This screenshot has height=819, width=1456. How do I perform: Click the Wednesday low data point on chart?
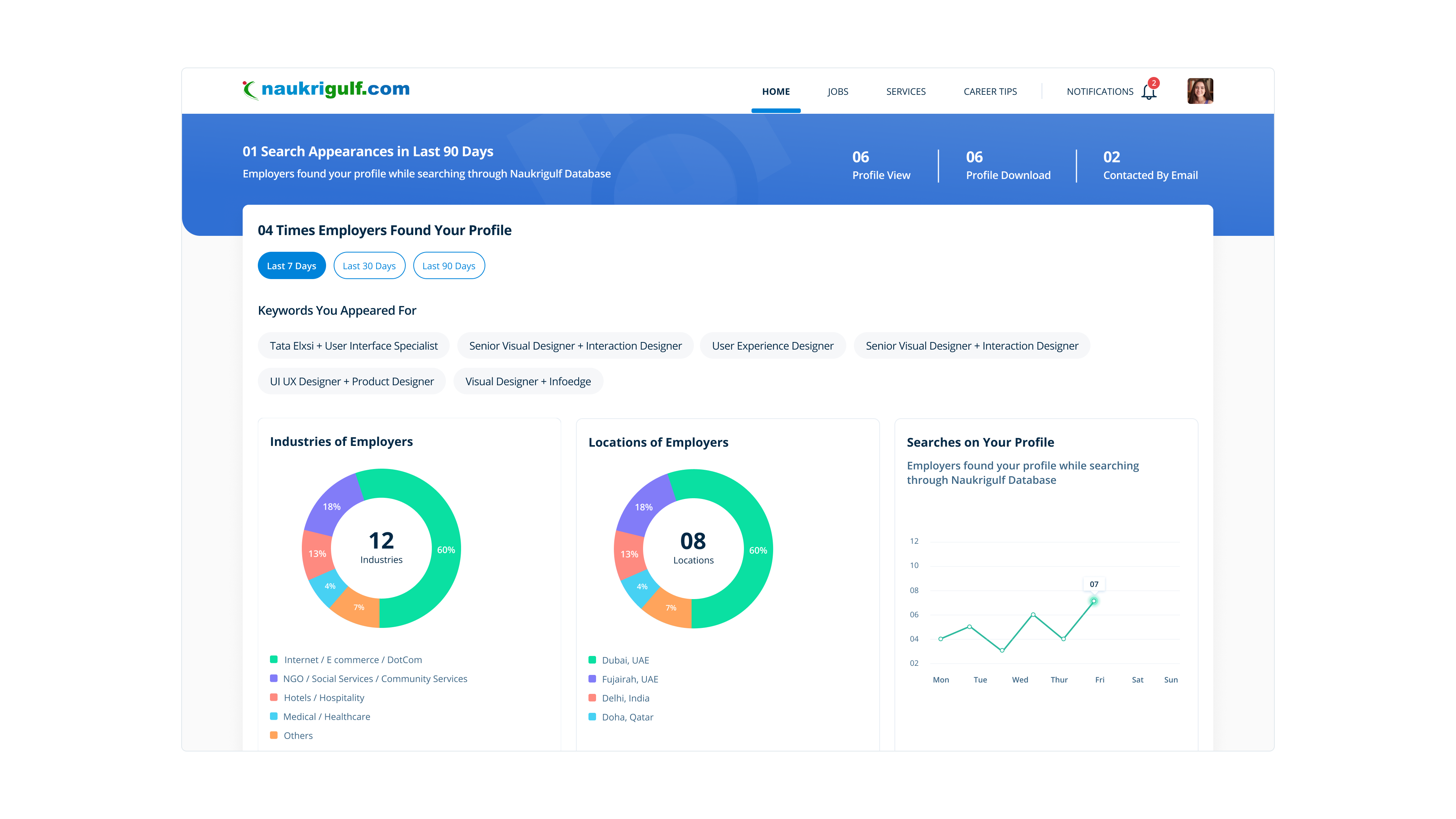(1002, 650)
